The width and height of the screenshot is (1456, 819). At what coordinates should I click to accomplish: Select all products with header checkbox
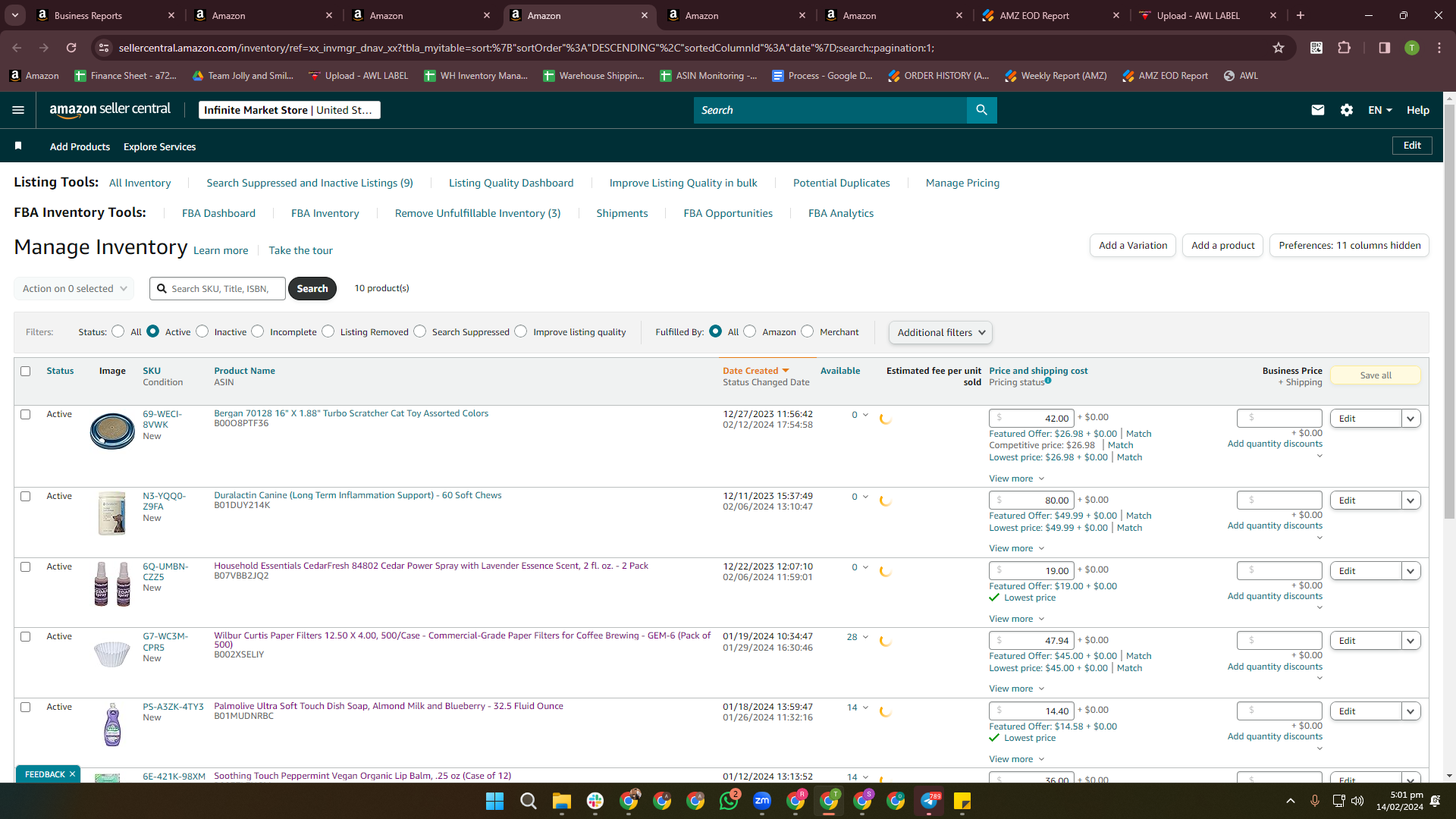pyautogui.click(x=26, y=371)
